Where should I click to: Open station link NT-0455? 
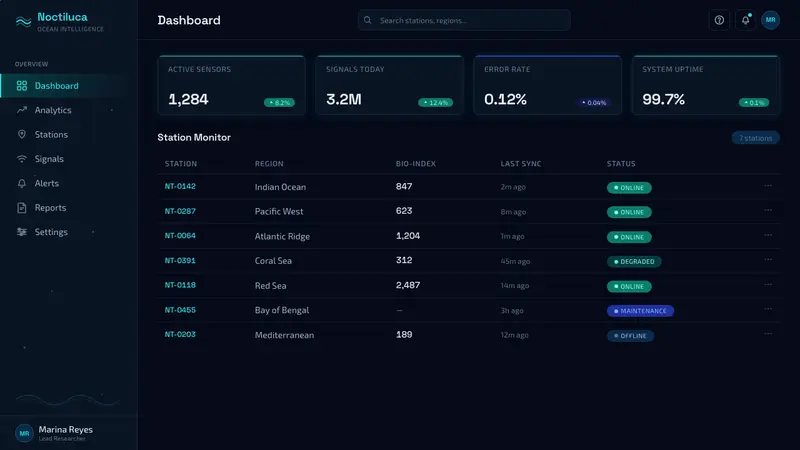(x=180, y=310)
